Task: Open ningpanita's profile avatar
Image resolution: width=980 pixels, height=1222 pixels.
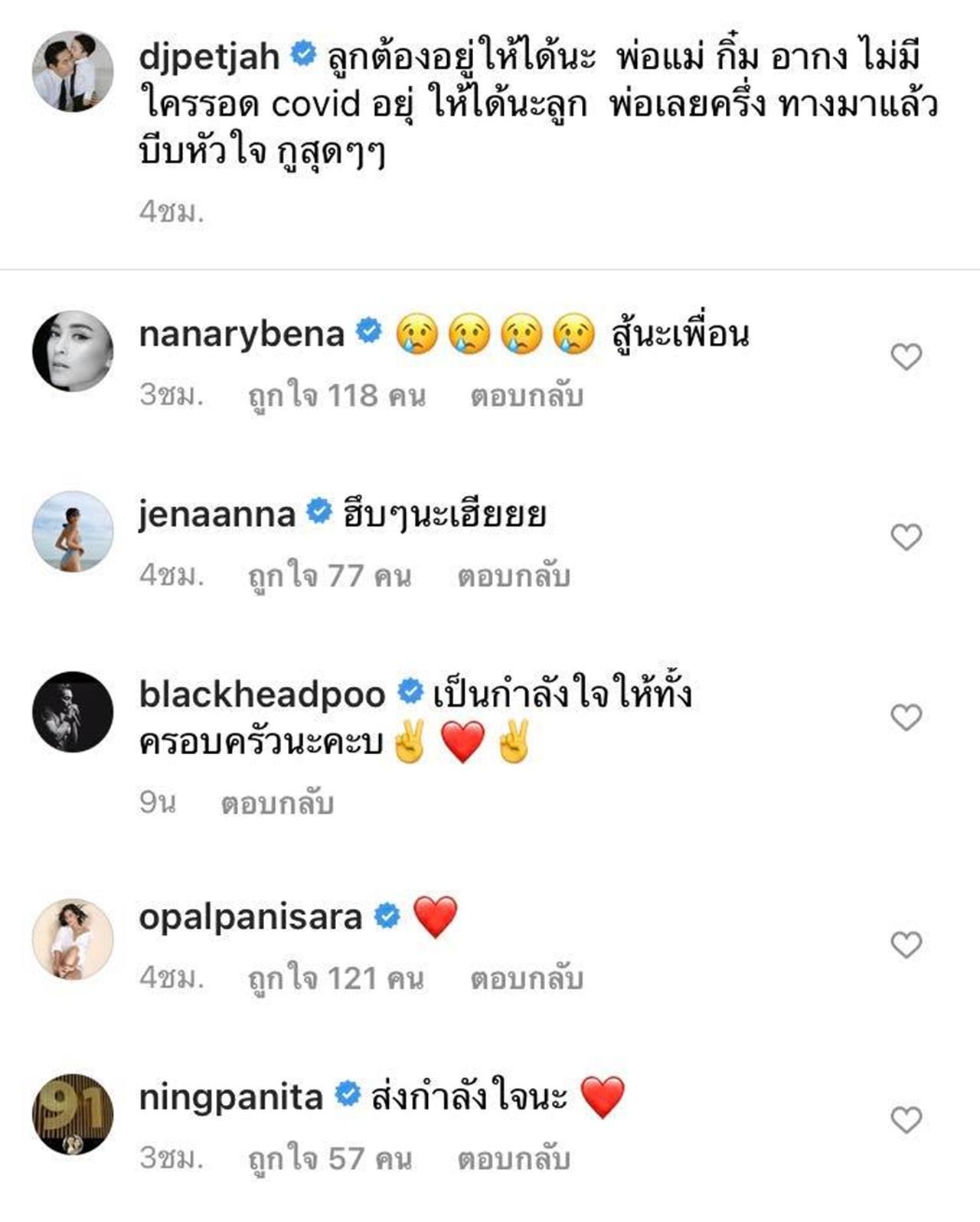Action: click(x=73, y=1114)
